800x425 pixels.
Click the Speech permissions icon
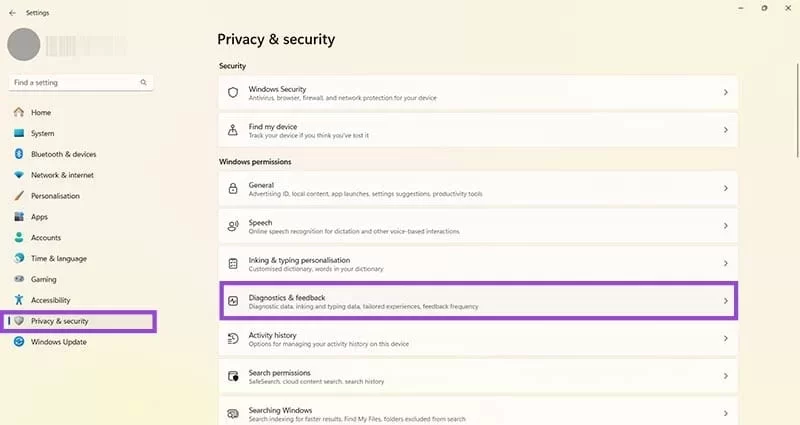[233, 226]
